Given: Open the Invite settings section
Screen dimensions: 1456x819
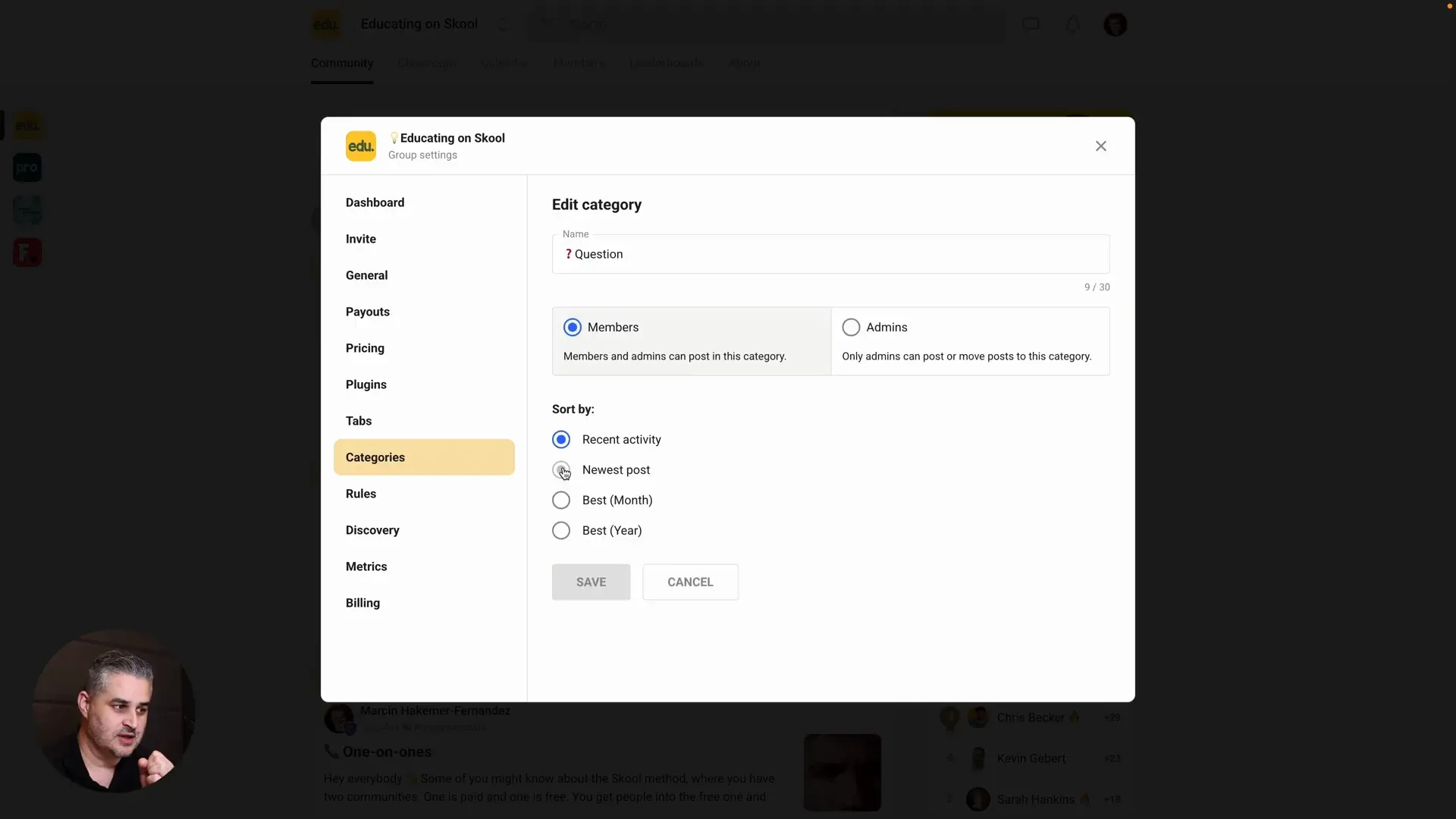Looking at the screenshot, I should pyautogui.click(x=424, y=239).
